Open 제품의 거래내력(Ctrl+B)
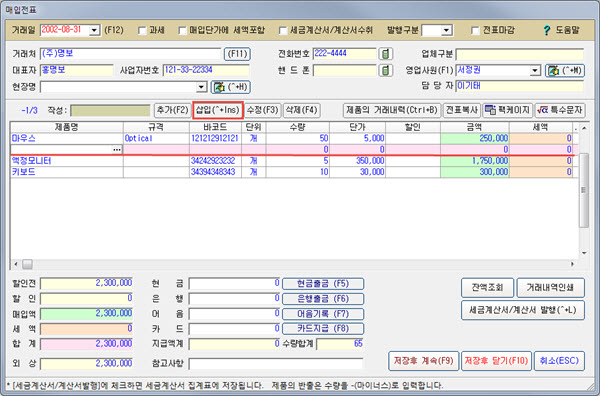Screen dimensions: 600x396 pyautogui.click(x=392, y=110)
